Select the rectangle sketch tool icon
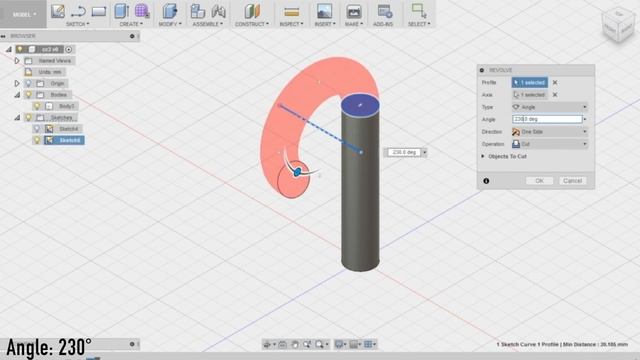640x360 pixels. pos(99,11)
